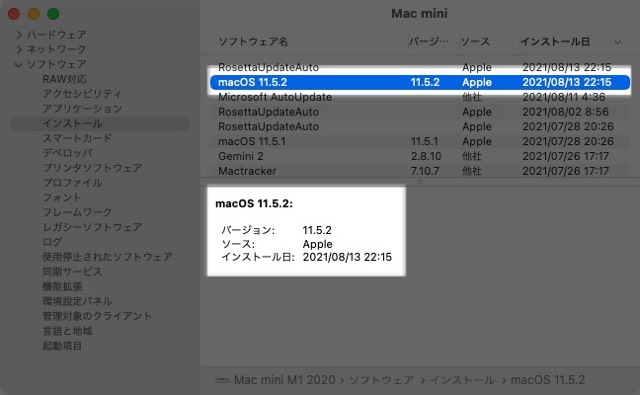Select フォント in sidebar

[62, 198]
